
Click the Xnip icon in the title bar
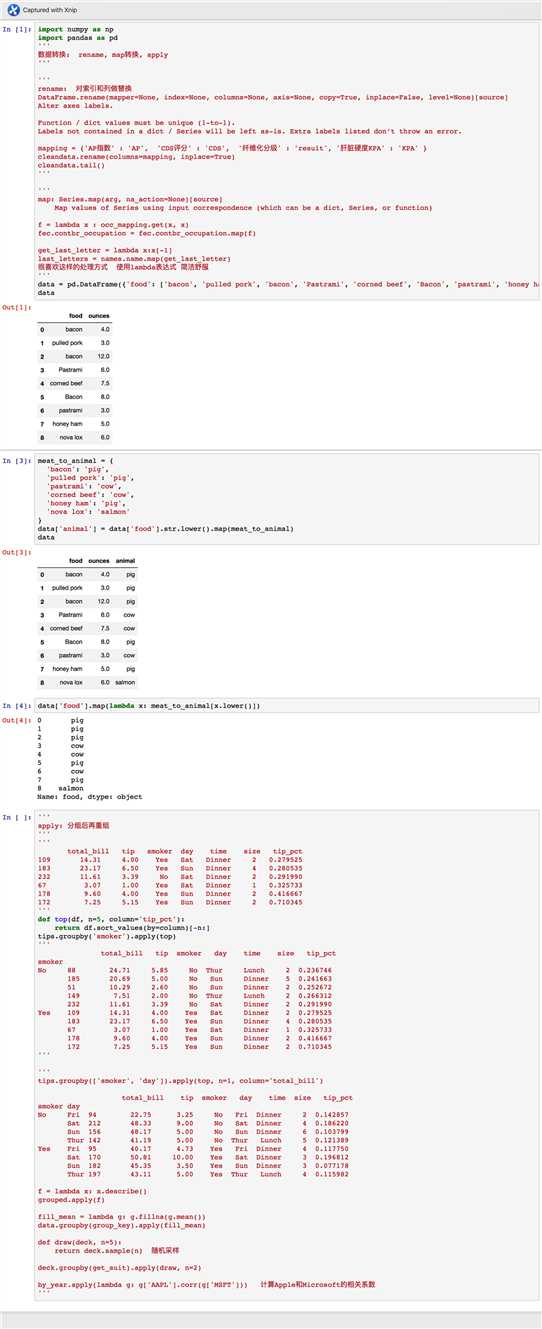(12, 9)
